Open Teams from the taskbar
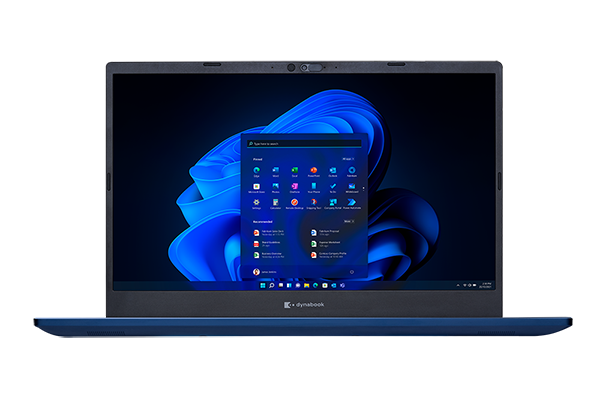This screenshot has width=600, height=400. point(342,286)
